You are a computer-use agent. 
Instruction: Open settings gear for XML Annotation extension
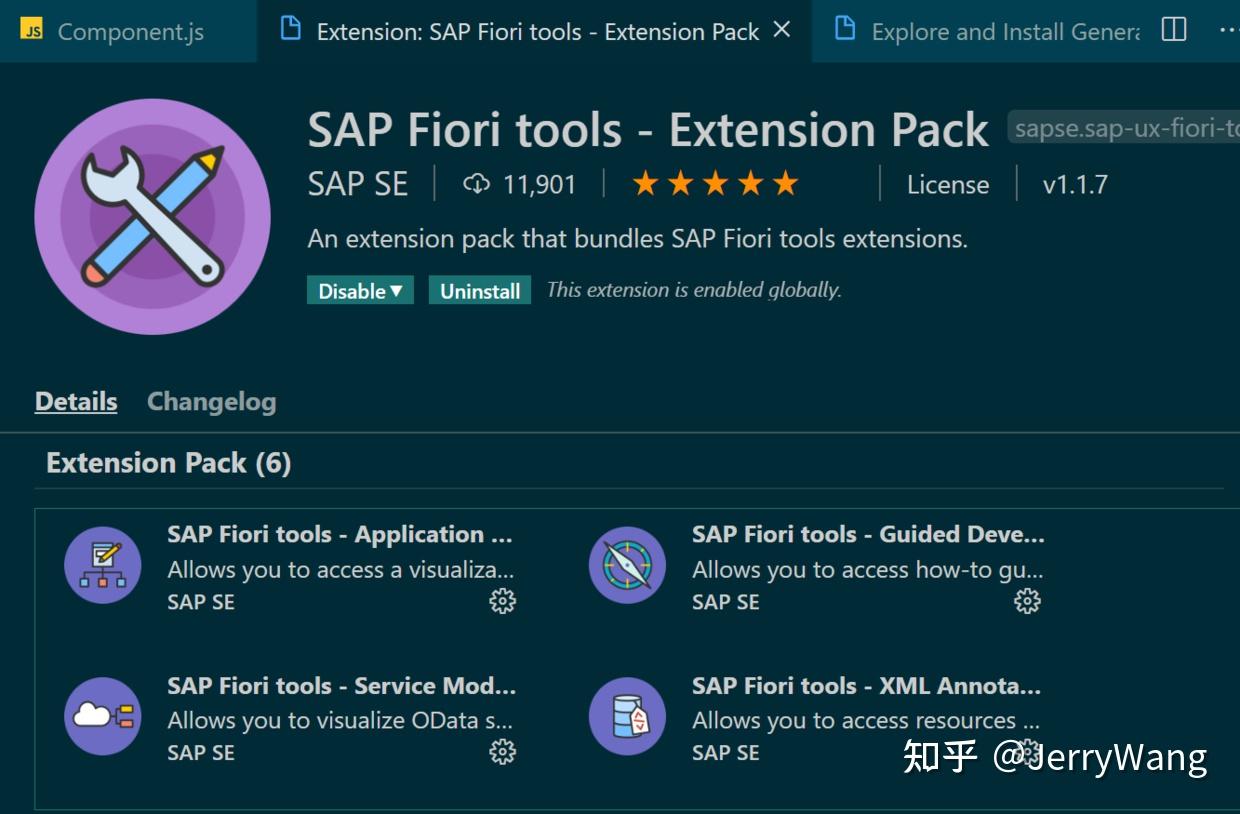1028,752
